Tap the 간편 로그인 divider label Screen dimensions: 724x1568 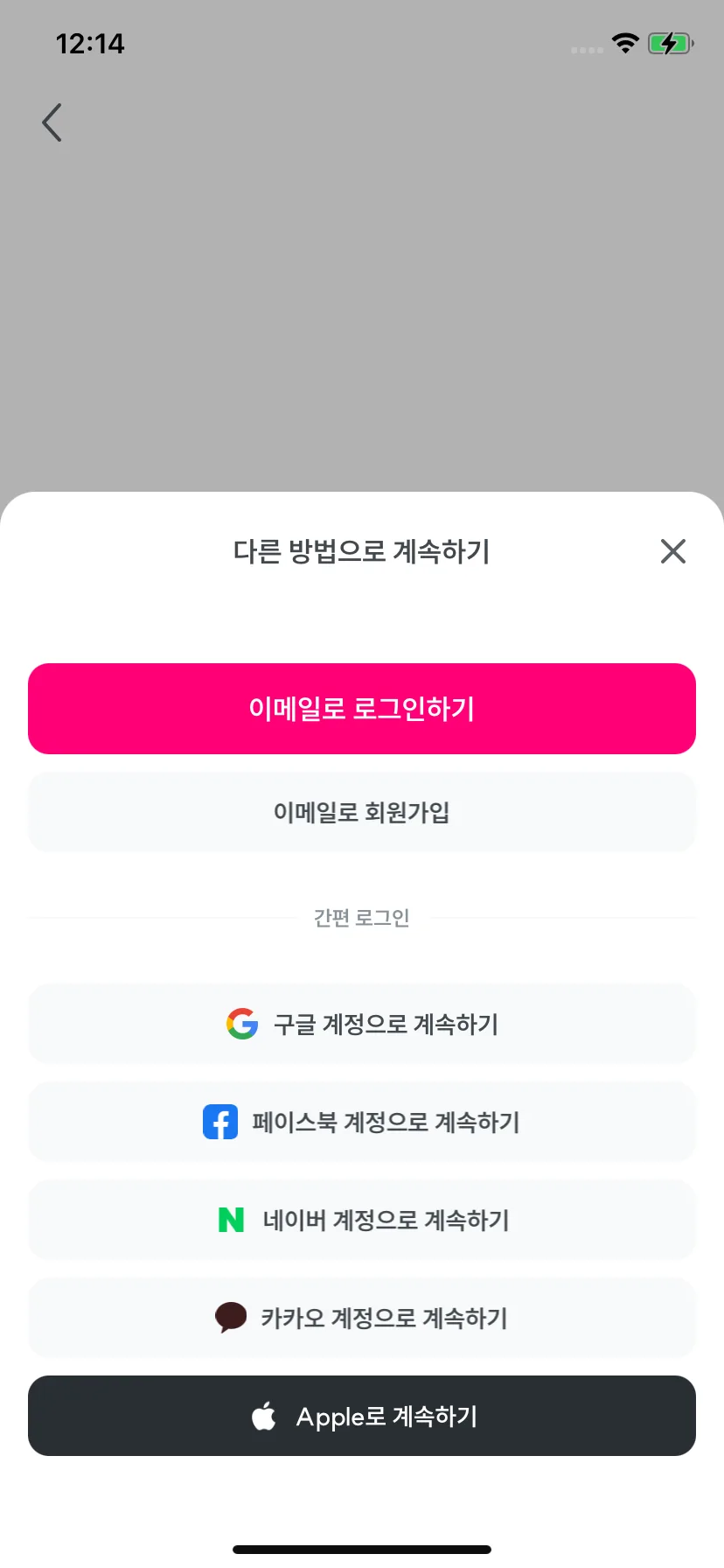coord(362,918)
